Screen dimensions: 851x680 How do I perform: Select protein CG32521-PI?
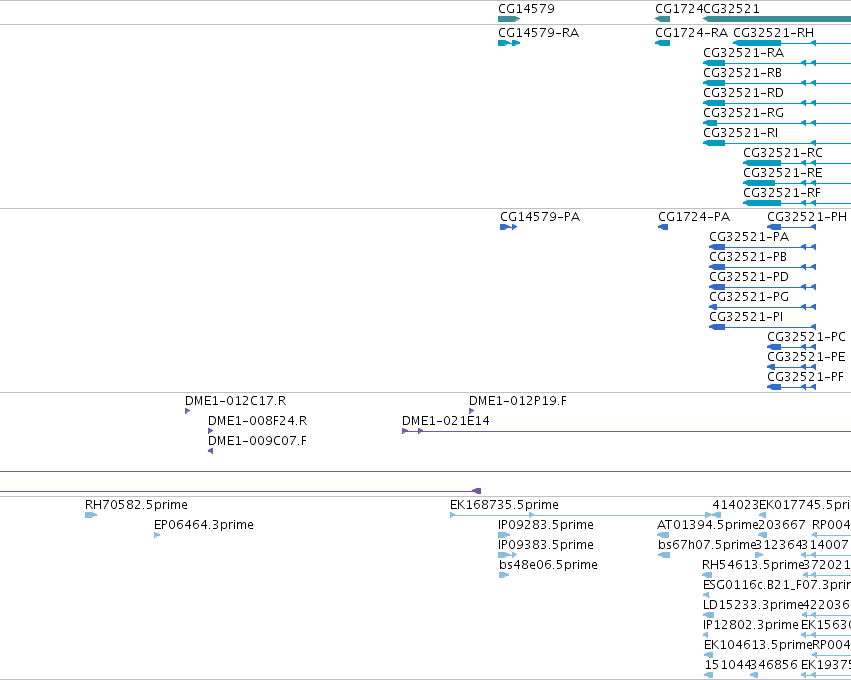[x=746, y=317]
